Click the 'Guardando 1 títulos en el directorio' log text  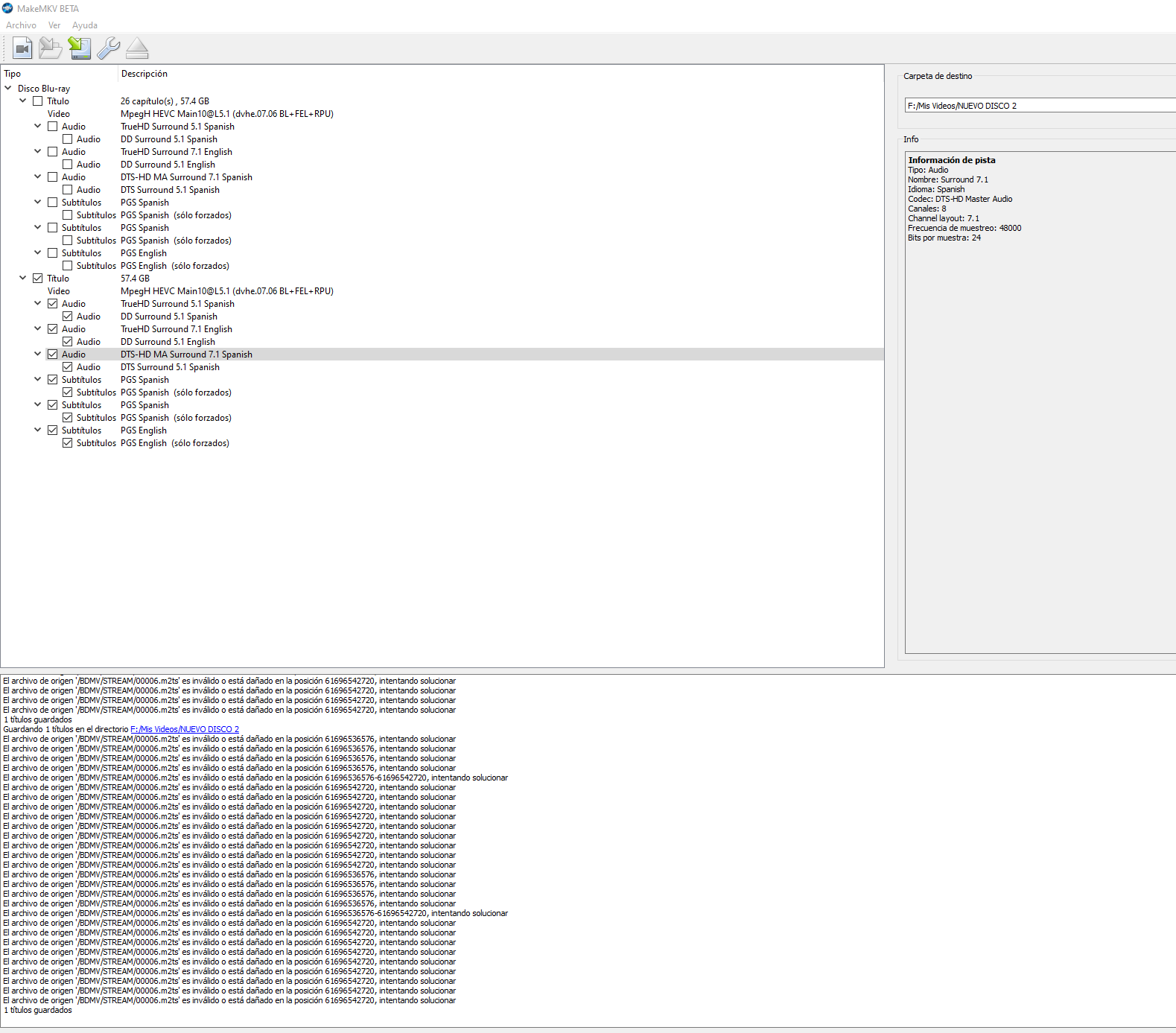click(66, 729)
